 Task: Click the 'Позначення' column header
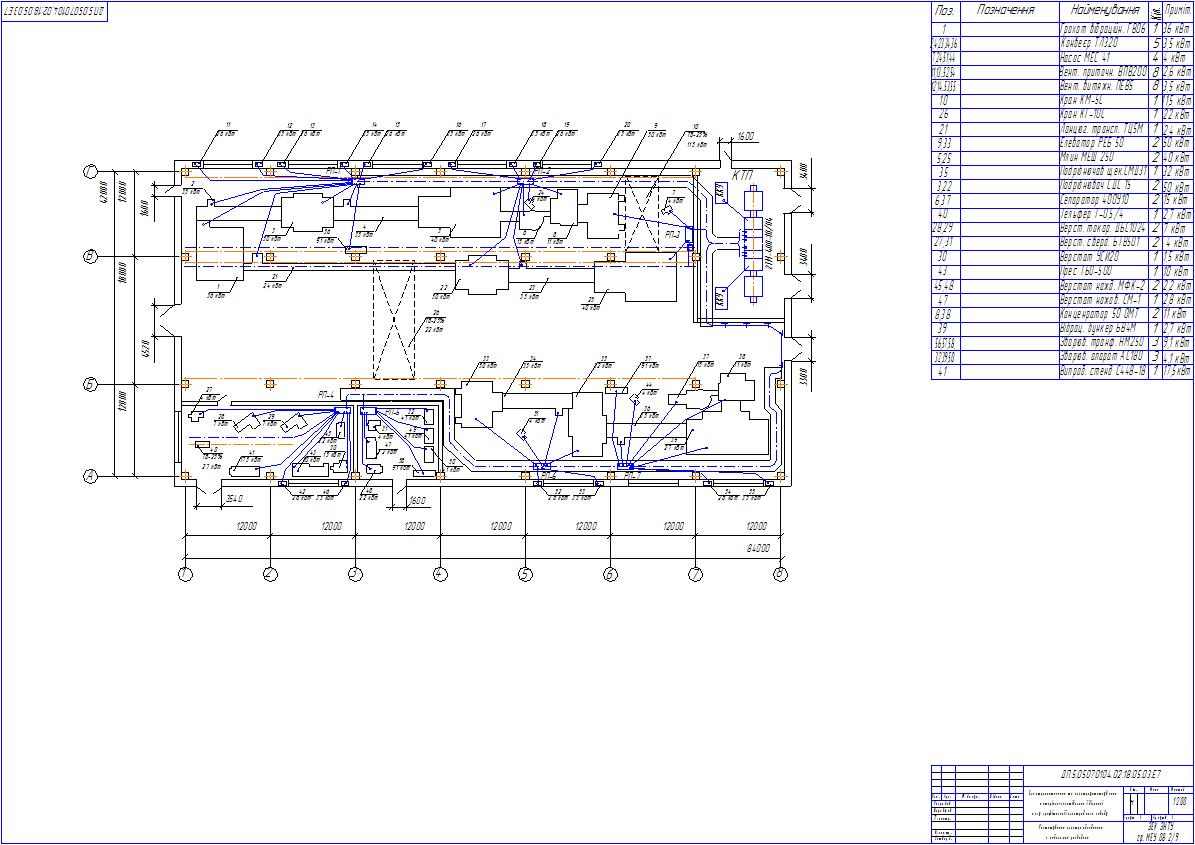tap(1005, 11)
